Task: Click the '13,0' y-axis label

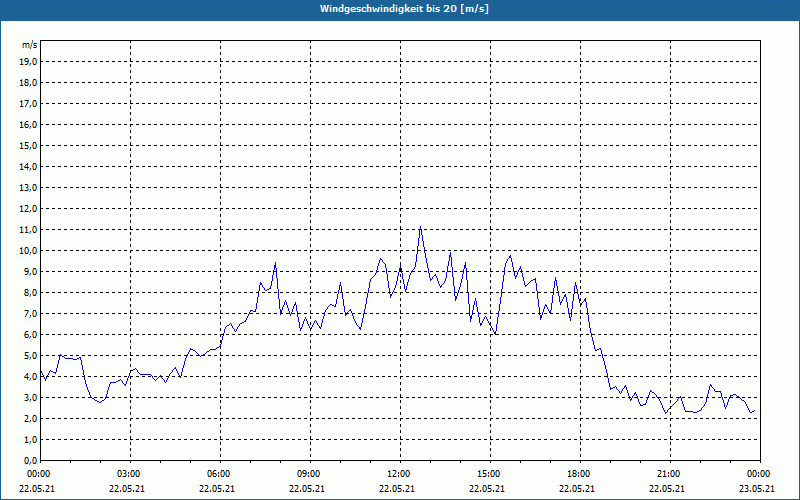Action: pos(29,187)
